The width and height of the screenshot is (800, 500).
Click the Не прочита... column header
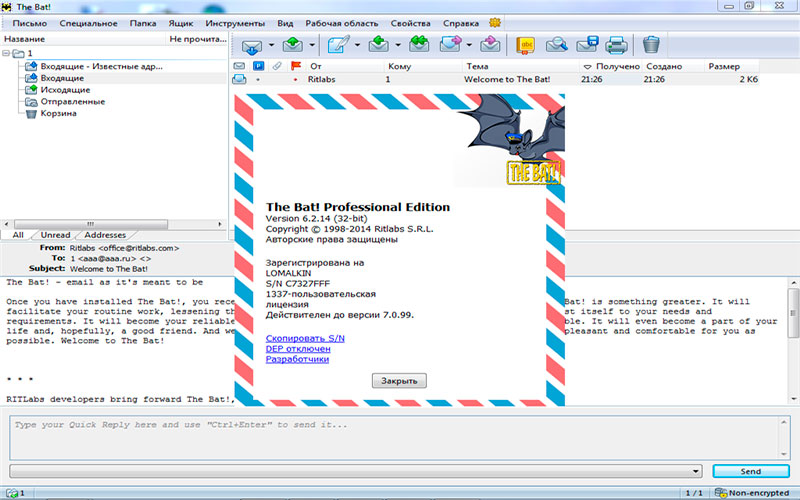[197, 39]
